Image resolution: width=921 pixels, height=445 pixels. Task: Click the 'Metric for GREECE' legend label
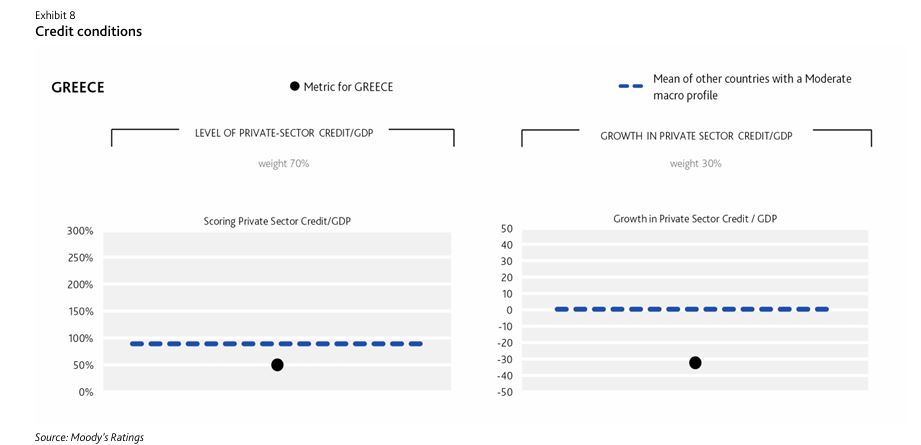pos(348,87)
